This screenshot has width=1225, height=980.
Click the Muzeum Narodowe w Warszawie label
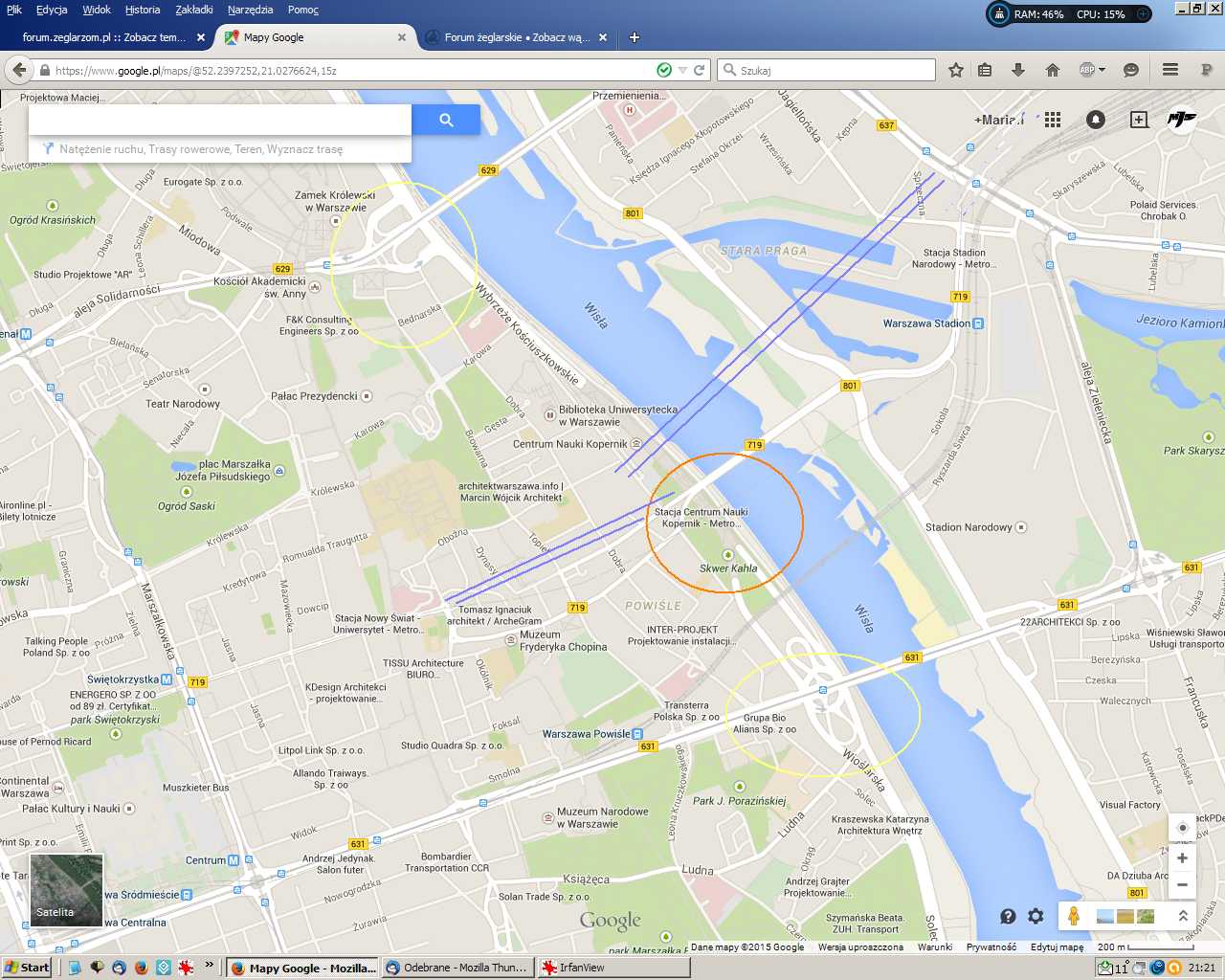603,817
